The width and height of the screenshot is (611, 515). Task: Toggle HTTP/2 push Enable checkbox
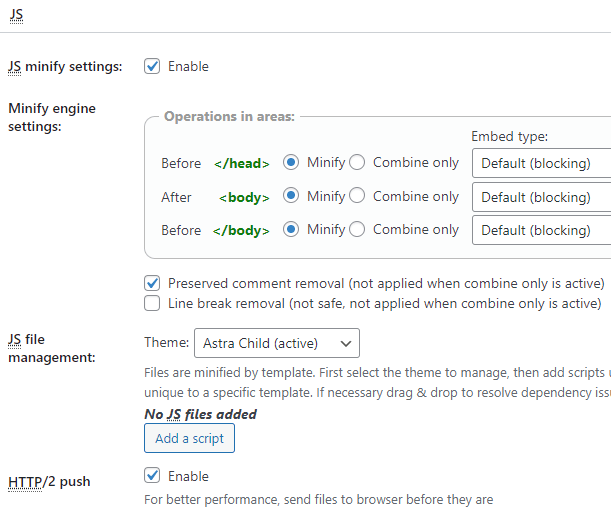(x=152, y=475)
